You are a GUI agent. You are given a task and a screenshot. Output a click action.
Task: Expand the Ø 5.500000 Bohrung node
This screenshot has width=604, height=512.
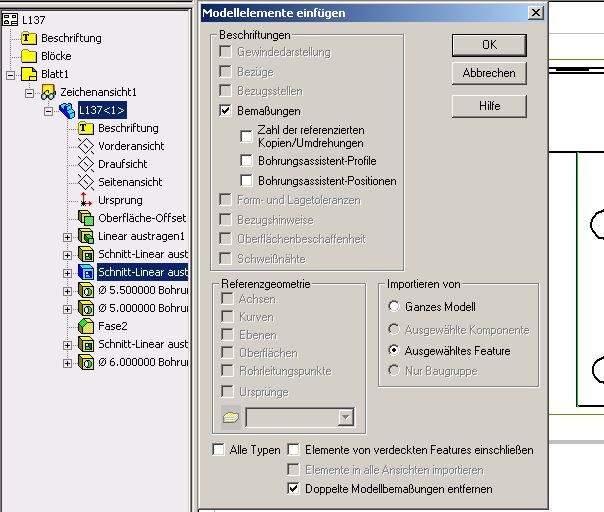67,291
